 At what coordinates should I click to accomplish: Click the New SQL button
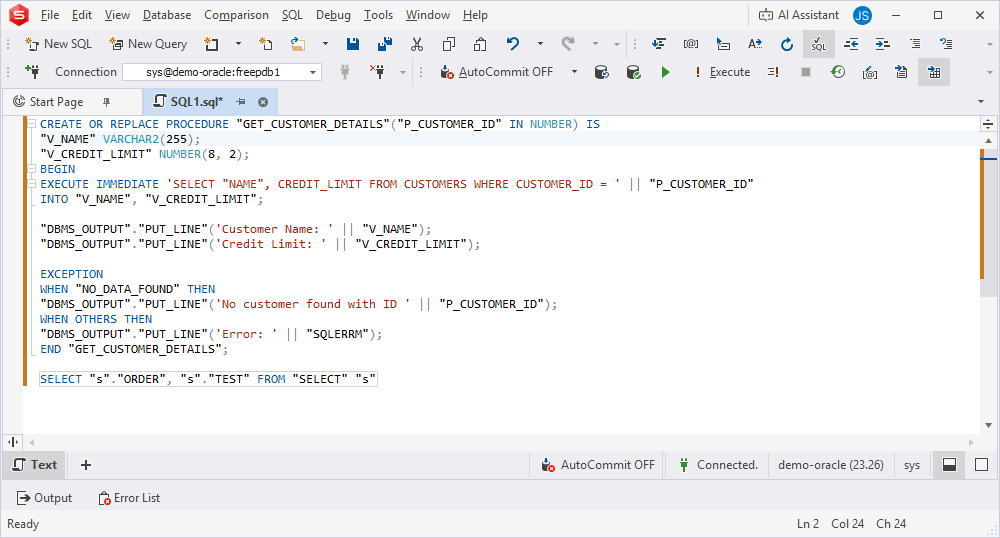click(x=58, y=44)
